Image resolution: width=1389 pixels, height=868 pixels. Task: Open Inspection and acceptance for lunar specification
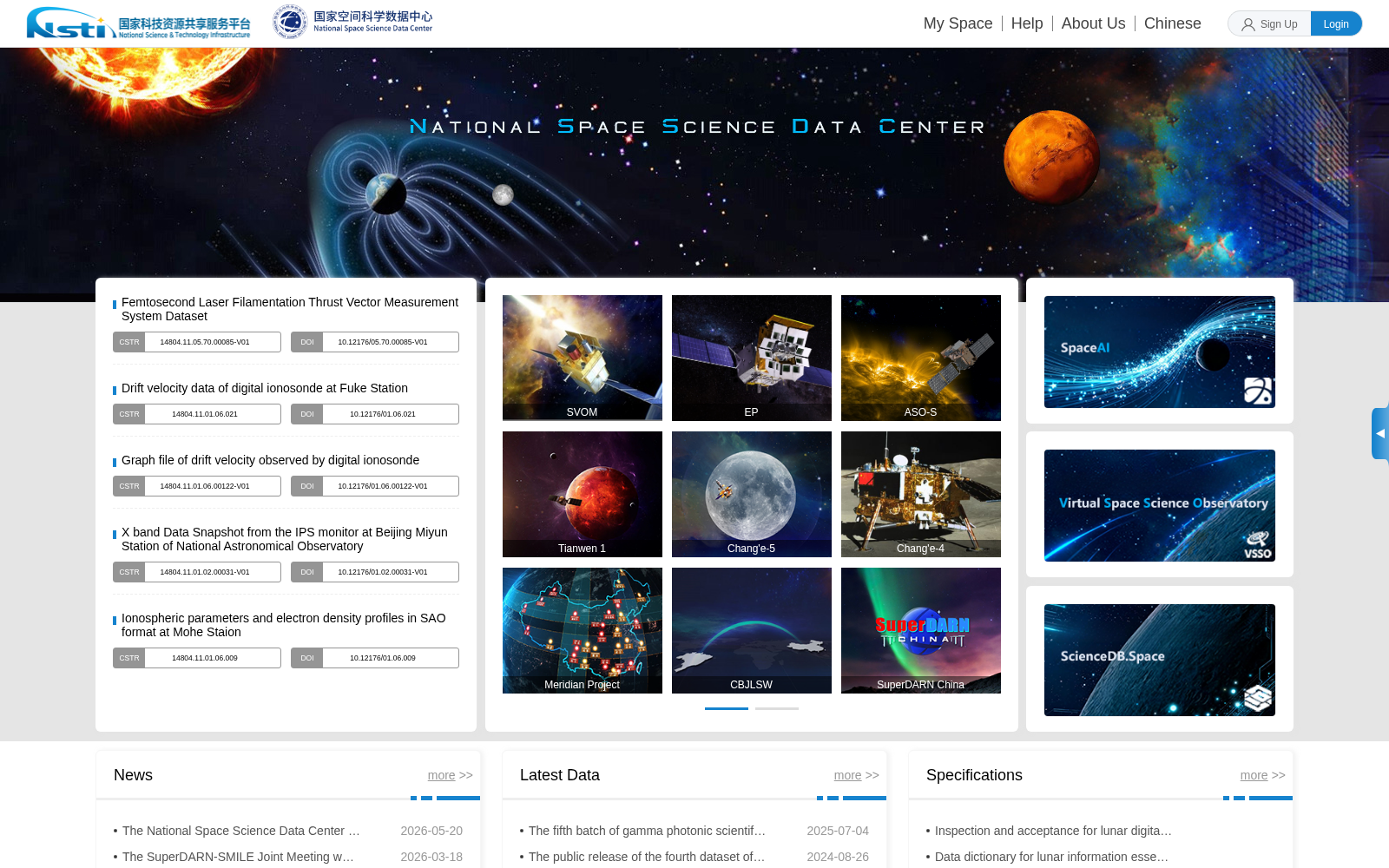tap(1053, 831)
